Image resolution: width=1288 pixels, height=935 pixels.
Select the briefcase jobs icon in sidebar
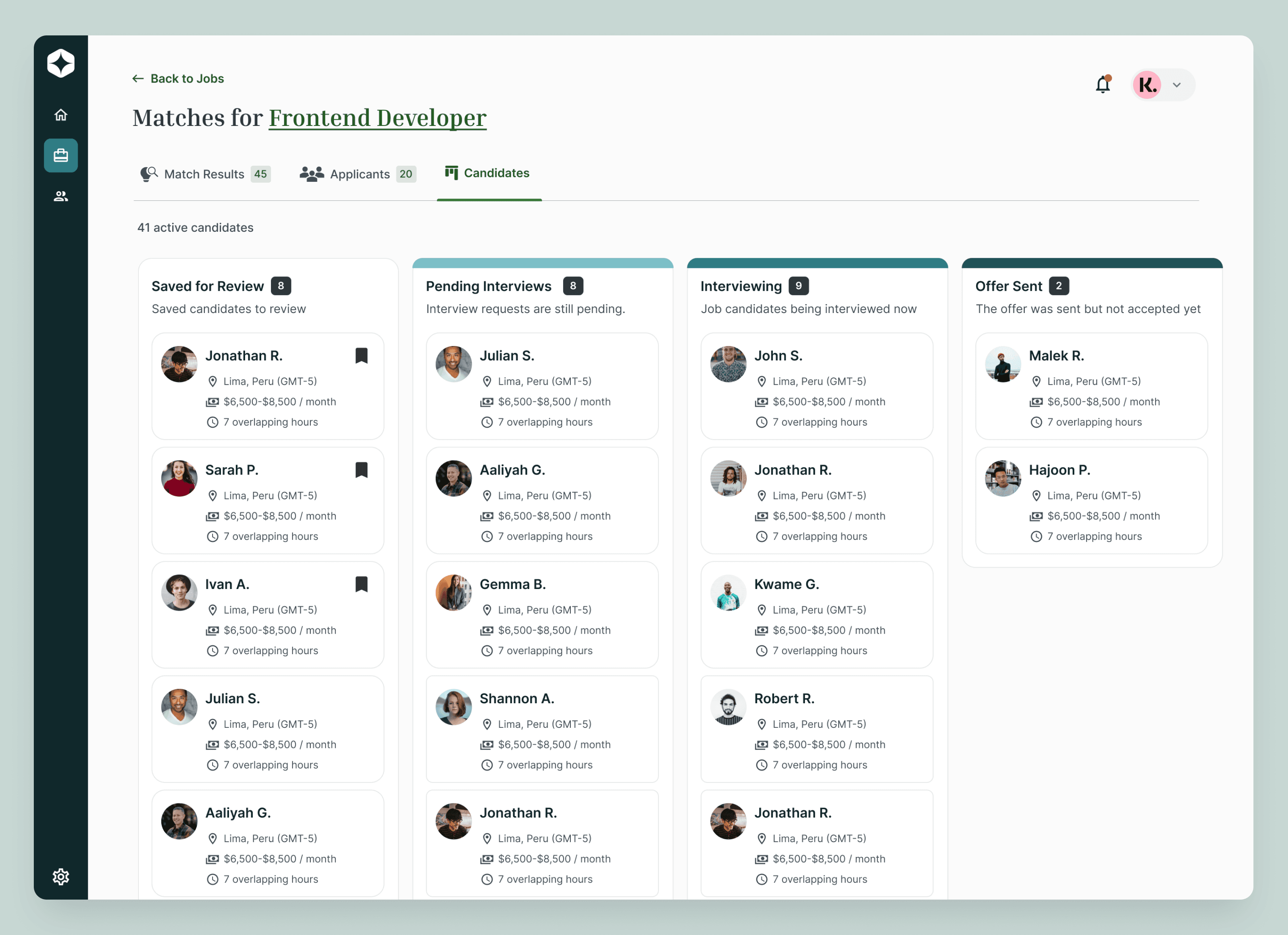(61, 156)
